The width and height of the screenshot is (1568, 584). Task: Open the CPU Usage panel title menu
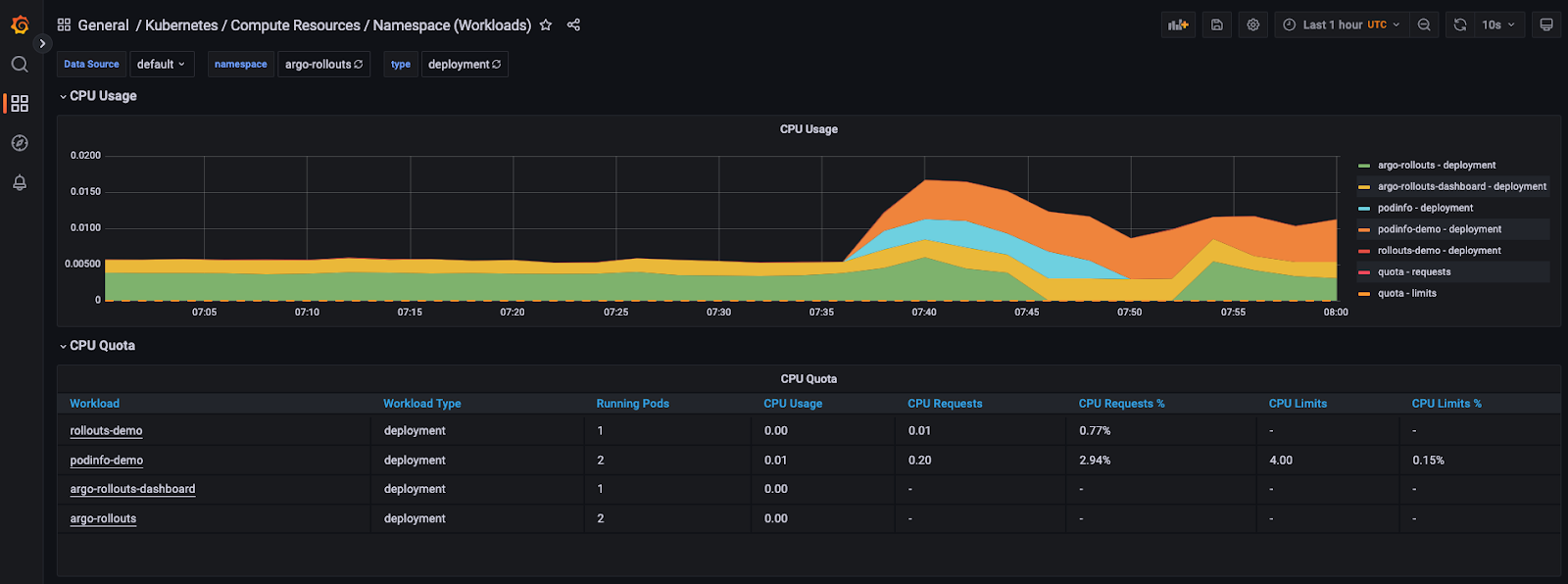(x=808, y=129)
